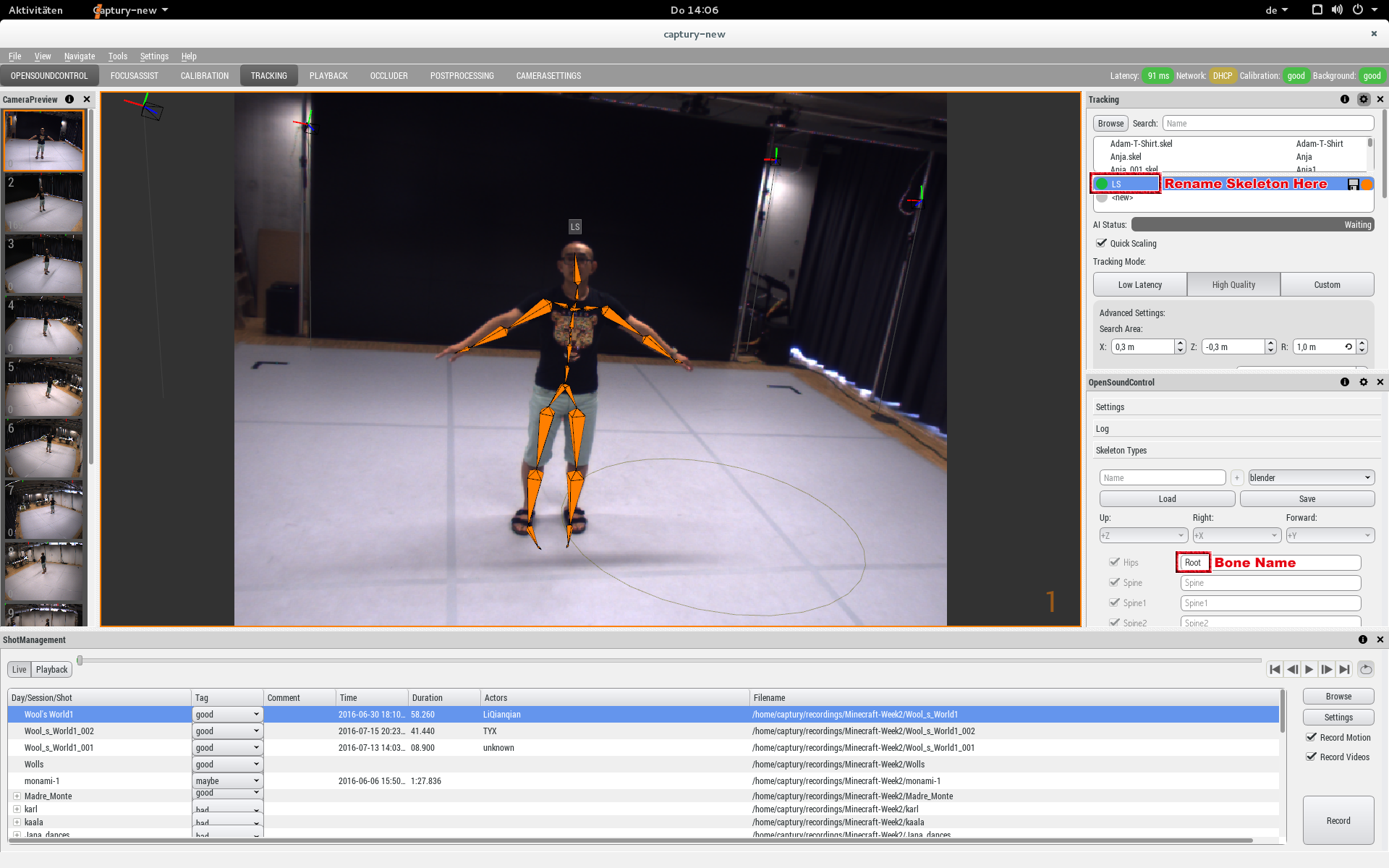Switch to the CALIBRATION tab

pyautogui.click(x=205, y=75)
